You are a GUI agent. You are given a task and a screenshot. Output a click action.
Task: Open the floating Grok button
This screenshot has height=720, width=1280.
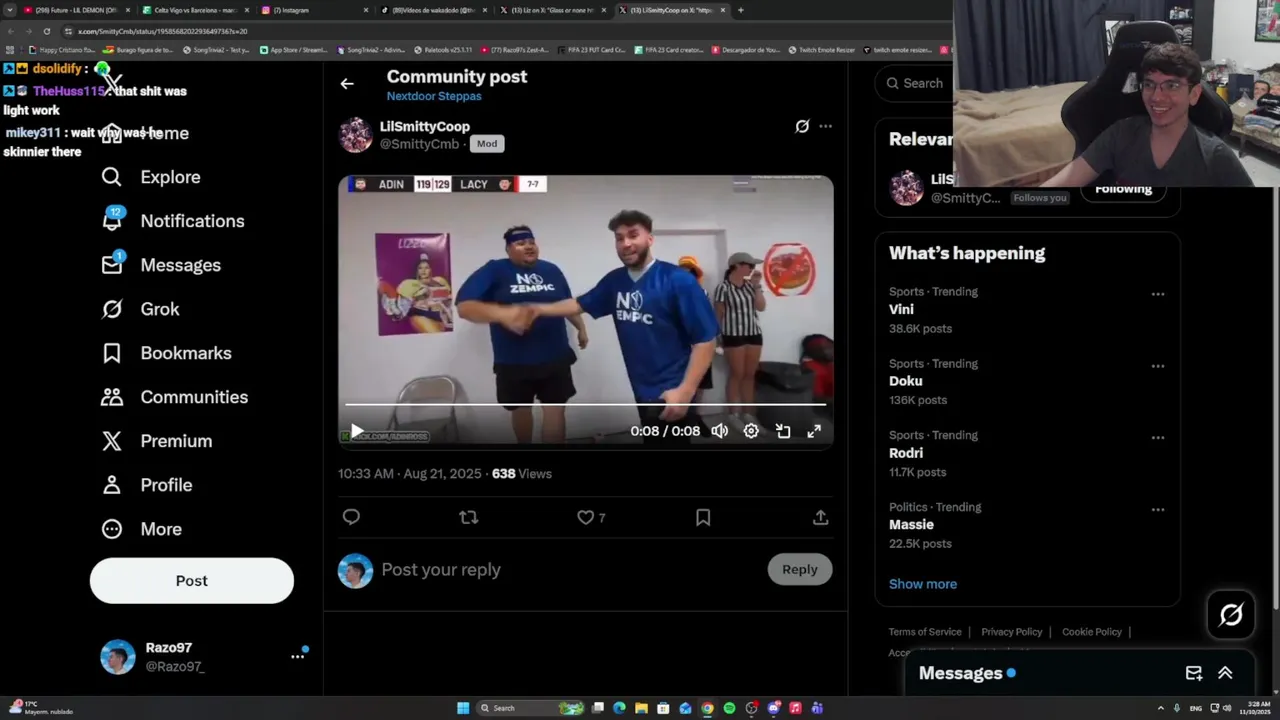1231,614
